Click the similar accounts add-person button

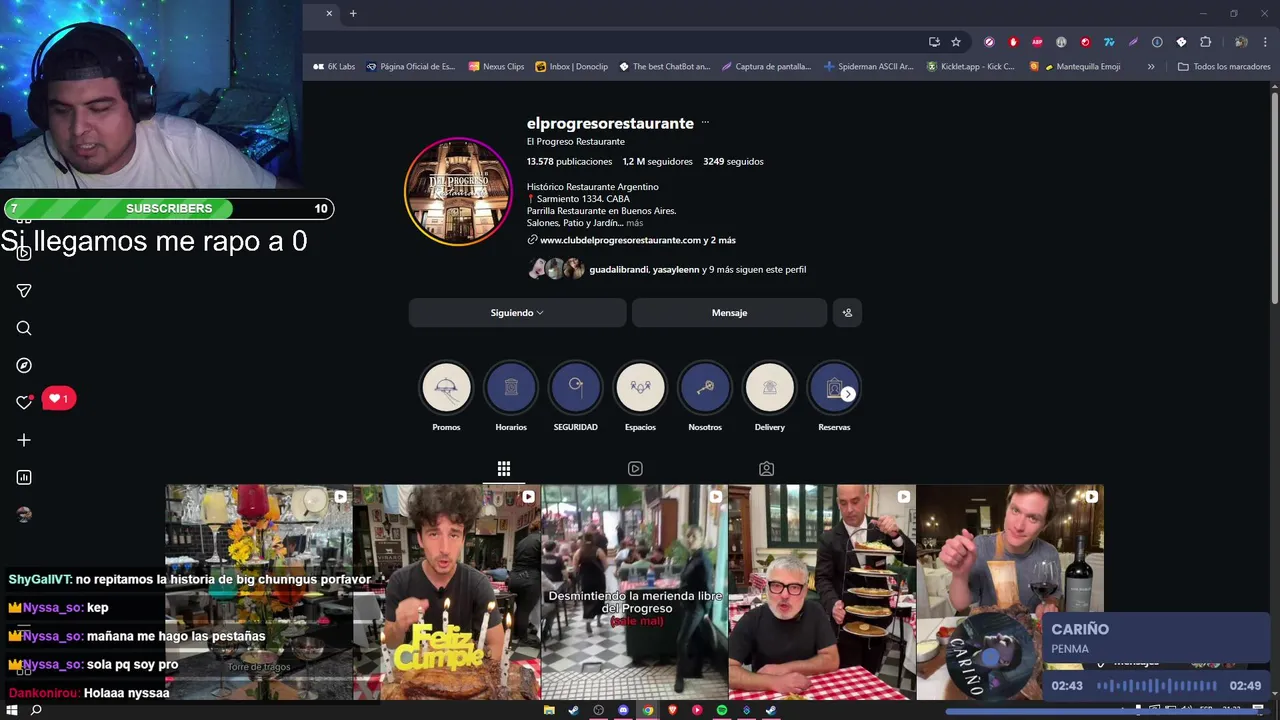coord(847,313)
